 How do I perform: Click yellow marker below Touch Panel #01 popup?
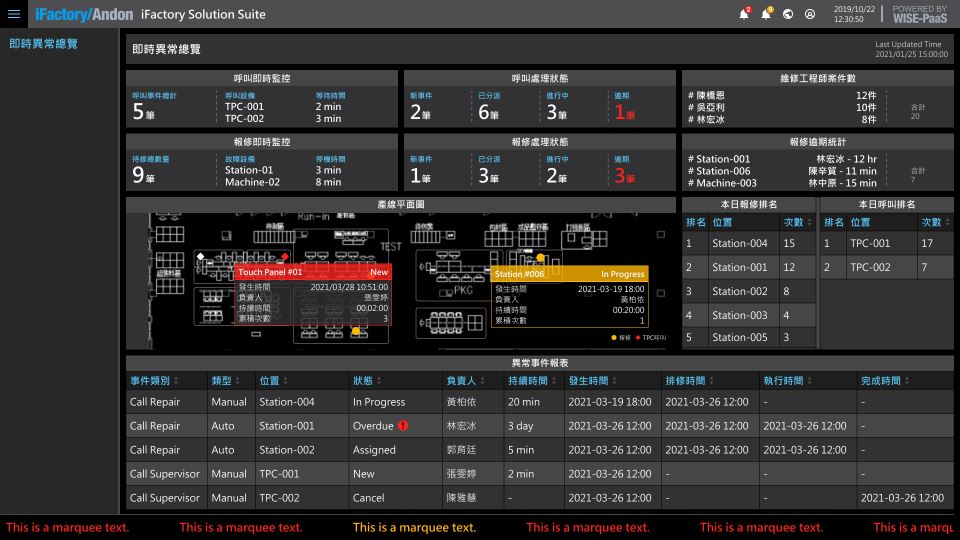tap(355, 331)
